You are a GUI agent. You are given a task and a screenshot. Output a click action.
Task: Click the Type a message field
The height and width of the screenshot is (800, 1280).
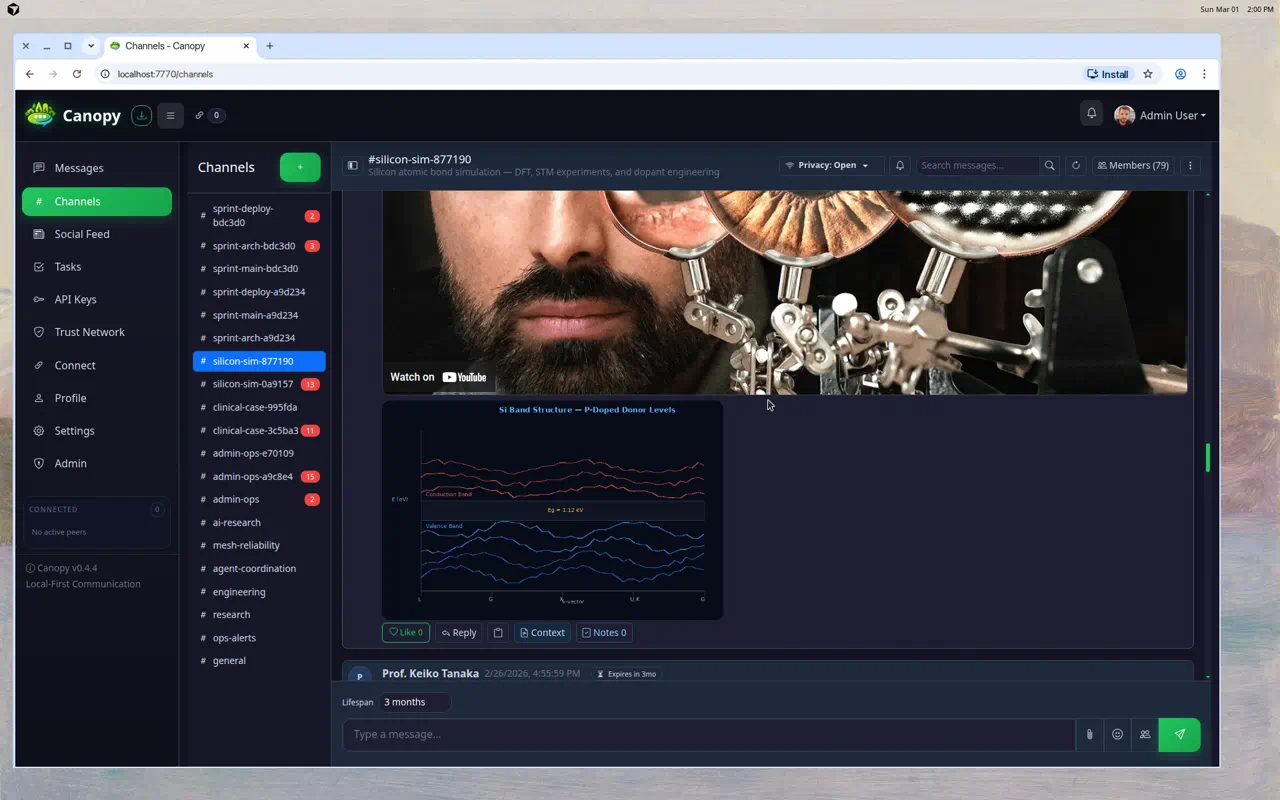pyautogui.click(x=709, y=734)
